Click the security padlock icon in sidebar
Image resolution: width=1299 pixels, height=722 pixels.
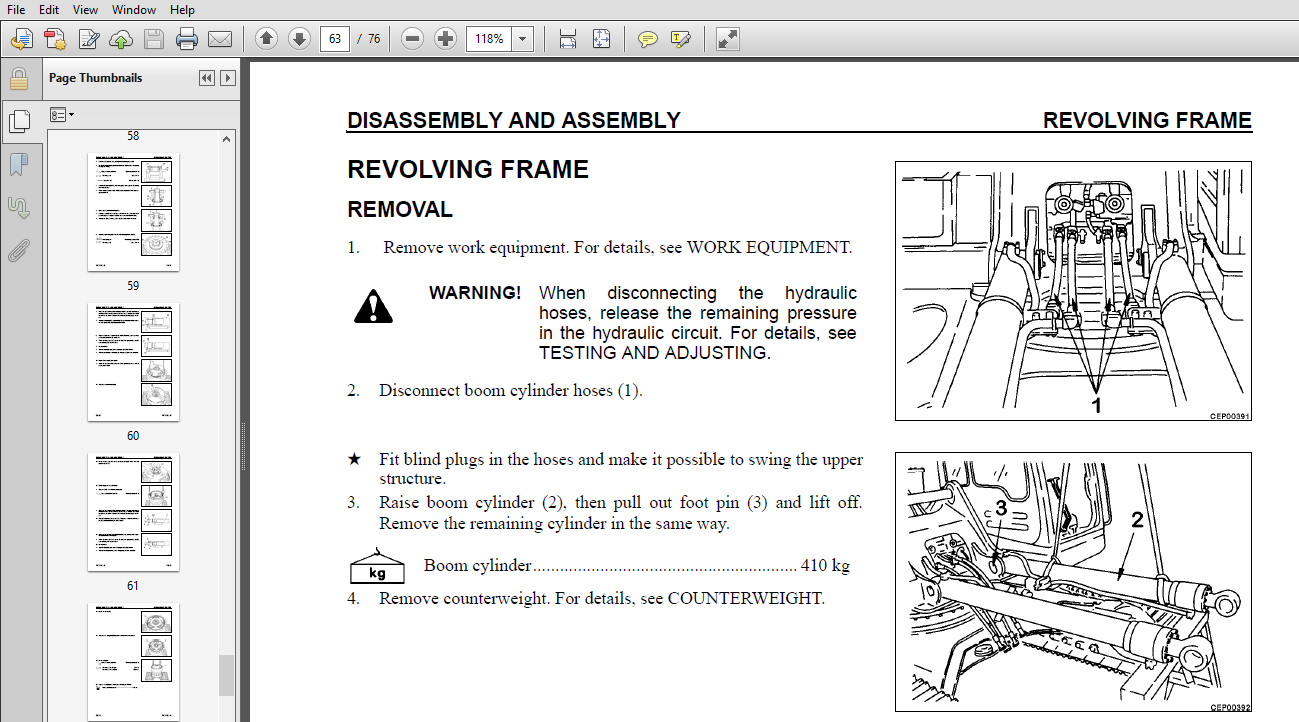[18, 79]
